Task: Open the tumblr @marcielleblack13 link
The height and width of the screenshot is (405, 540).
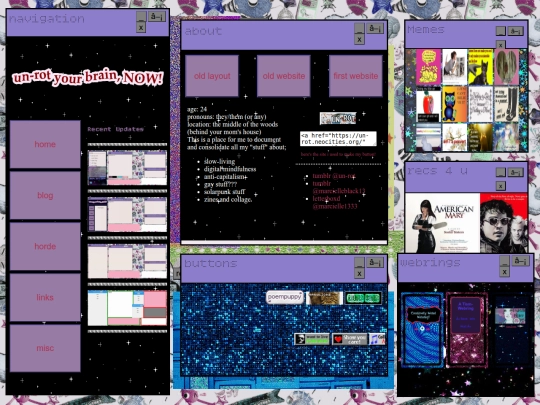Action: 339,187
